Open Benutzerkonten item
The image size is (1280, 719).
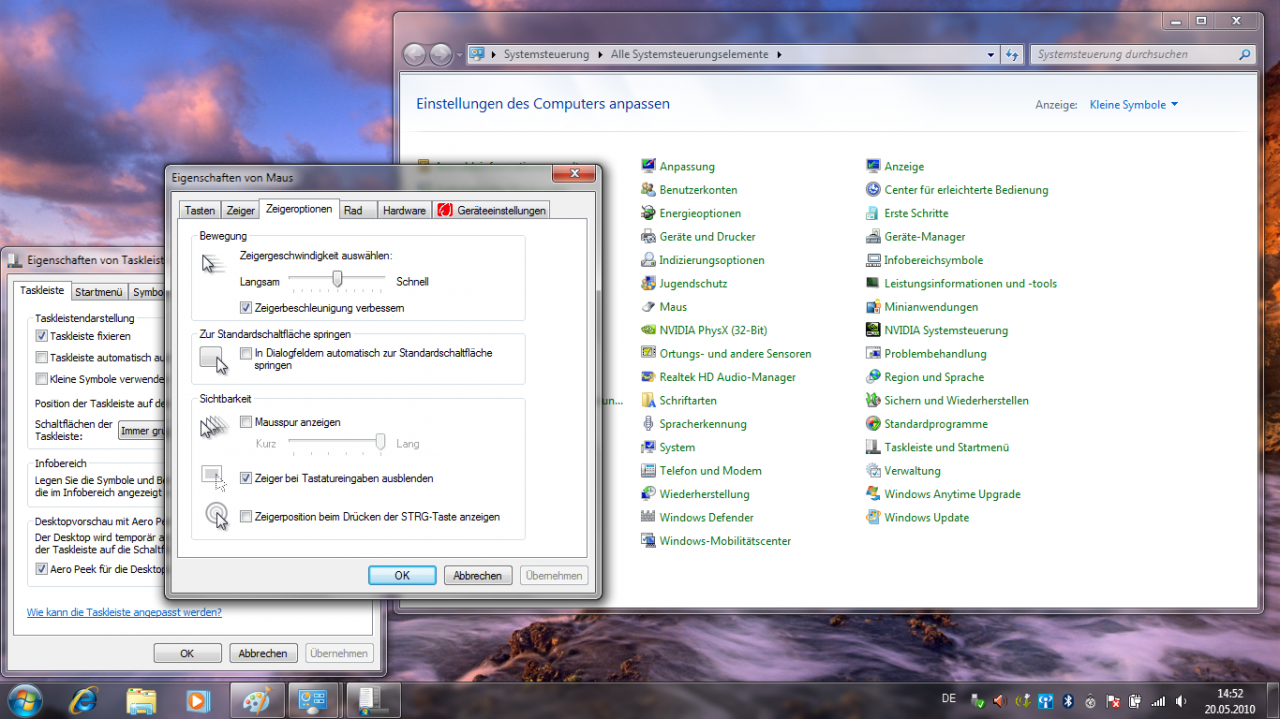(689, 190)
